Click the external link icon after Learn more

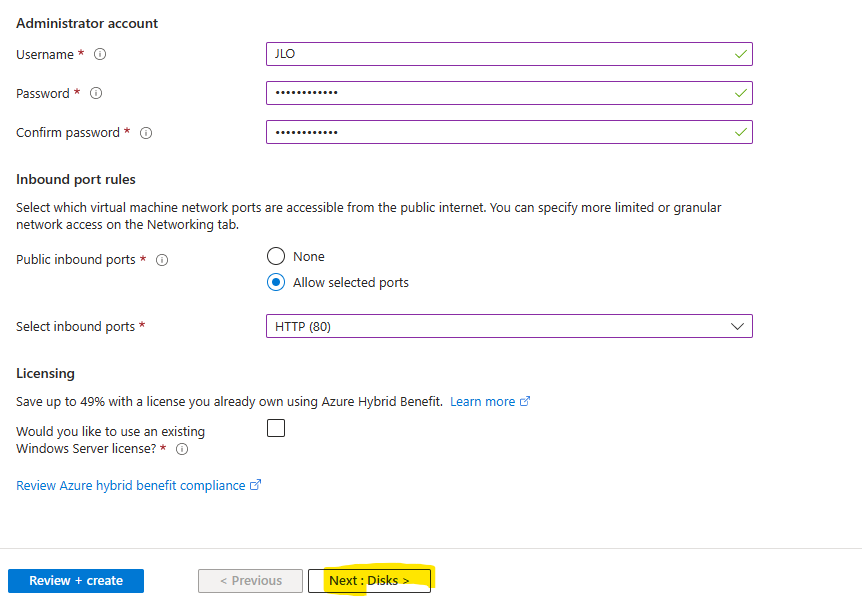(x=525, y=401)
